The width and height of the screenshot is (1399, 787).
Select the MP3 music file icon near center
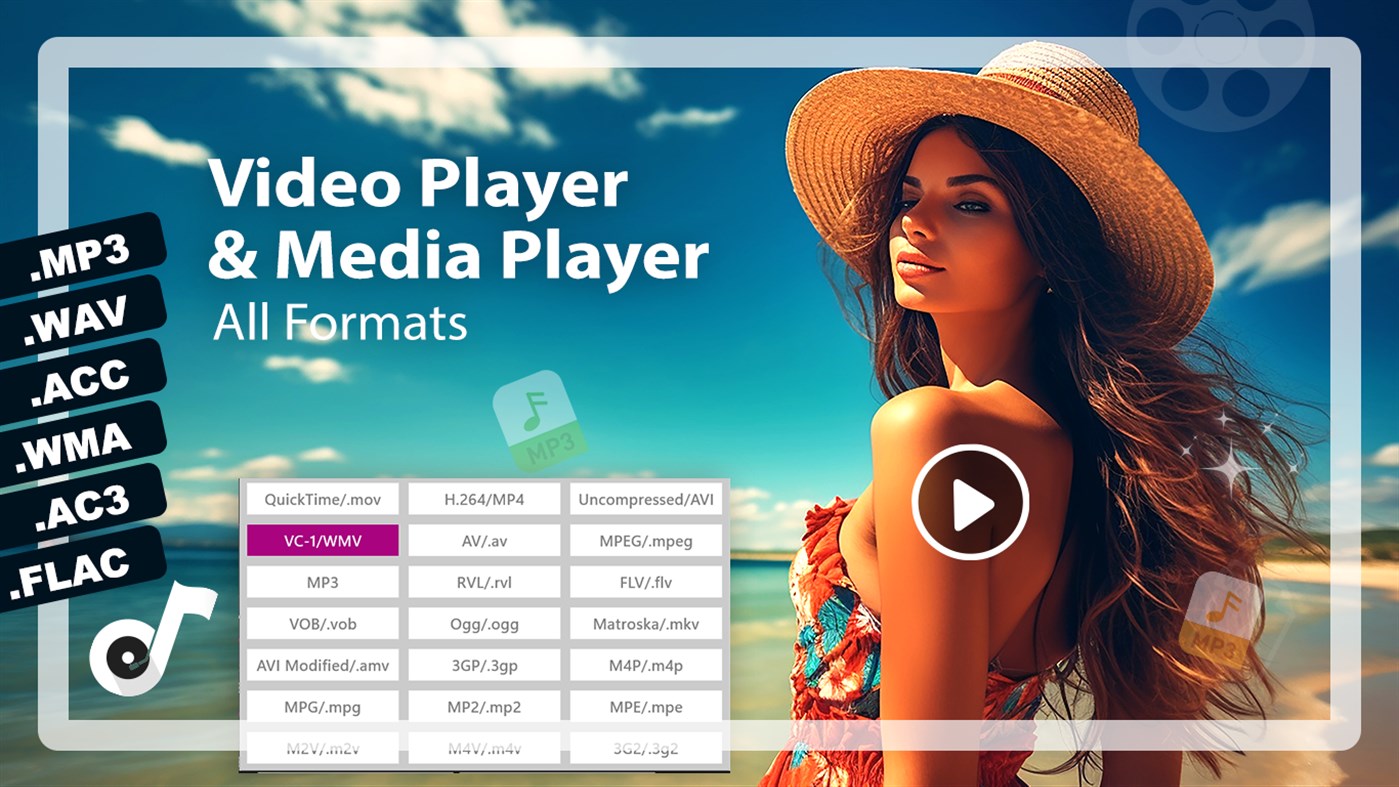pyautogui.click(x=540, y=420)
